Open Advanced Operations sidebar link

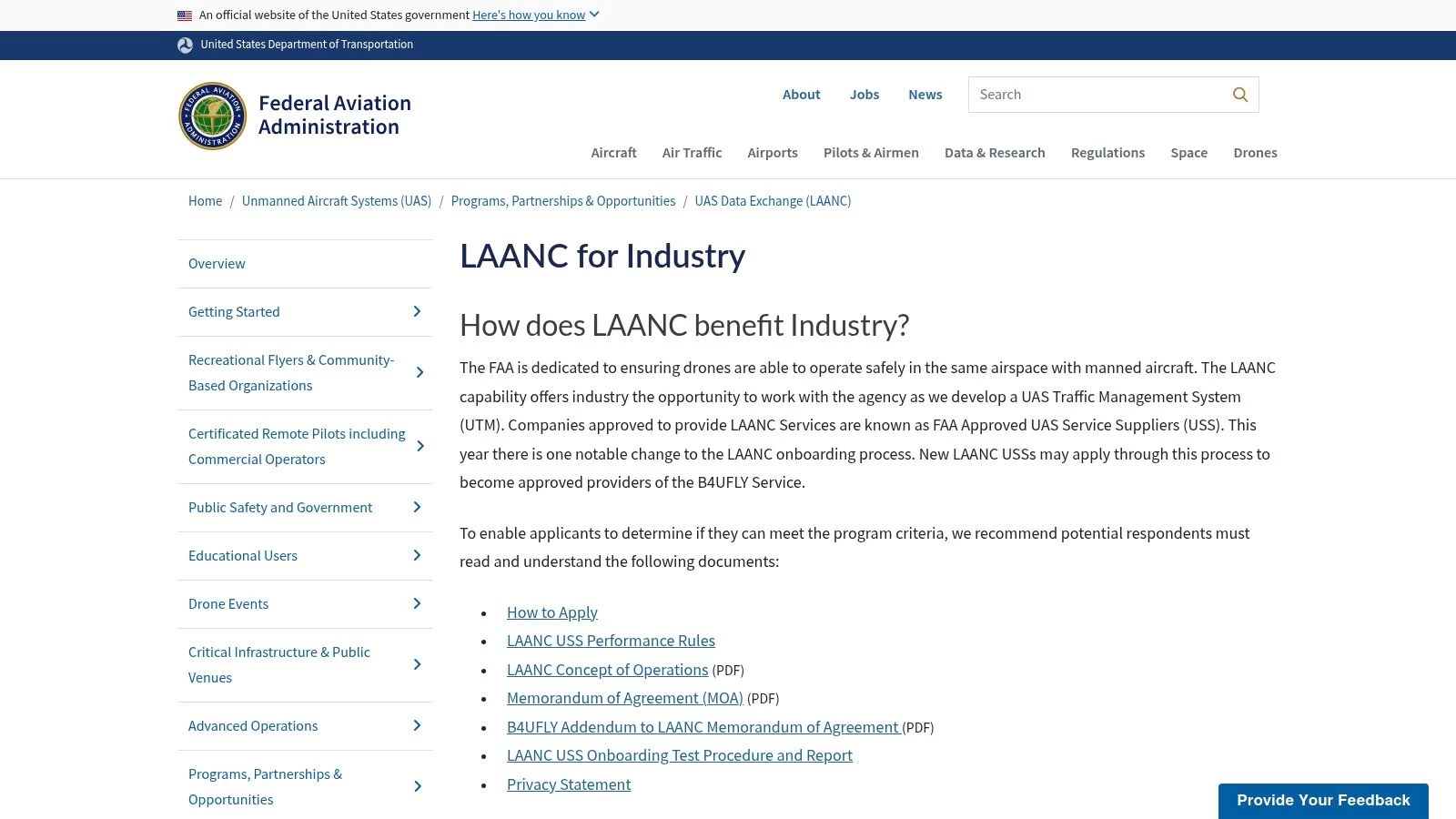click(253, 726)
